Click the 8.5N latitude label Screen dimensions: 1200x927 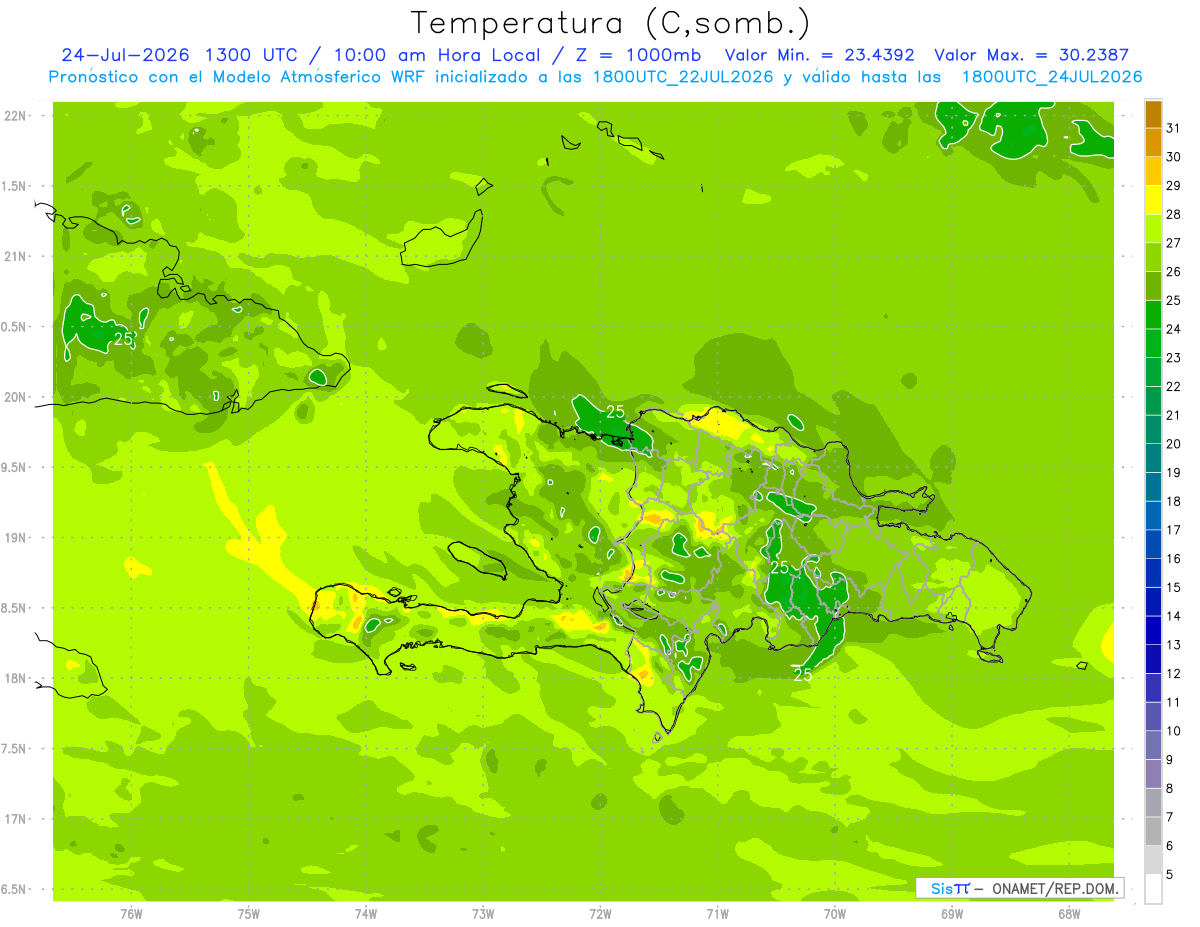pyautogui.click(x=15, y=609)
